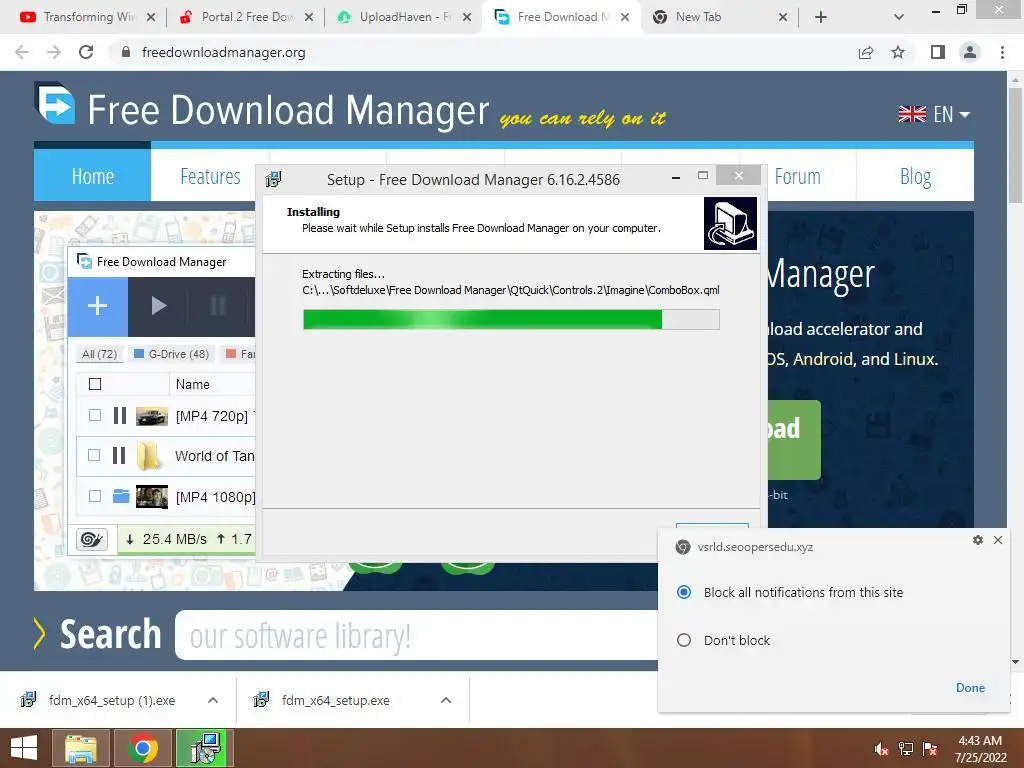Viewport: 1024px width, 768px height.
Task: Click the green Download button on the page
Action: [x=794, y=440]
